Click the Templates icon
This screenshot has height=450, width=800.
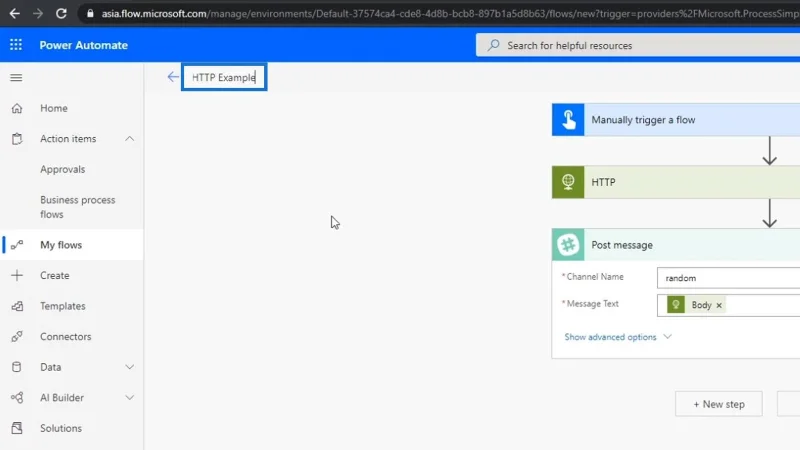coord(17,306)
